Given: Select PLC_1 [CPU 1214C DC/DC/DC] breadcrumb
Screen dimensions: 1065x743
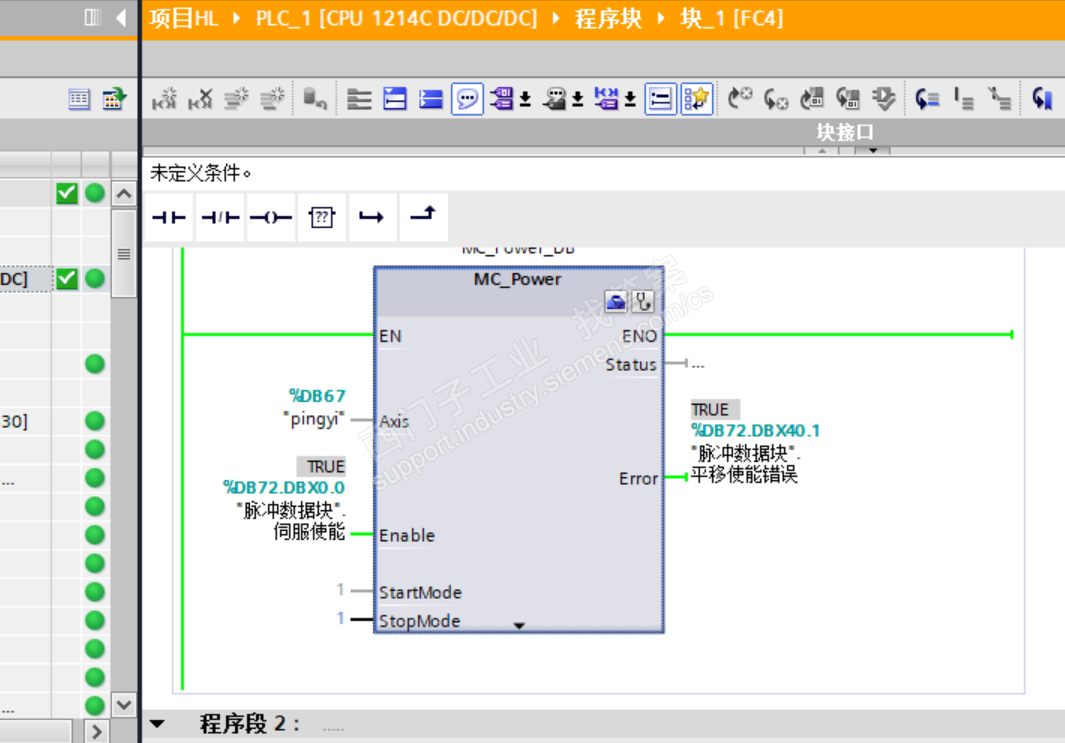Looking at the screenshot, I should (x=396, y=18).
